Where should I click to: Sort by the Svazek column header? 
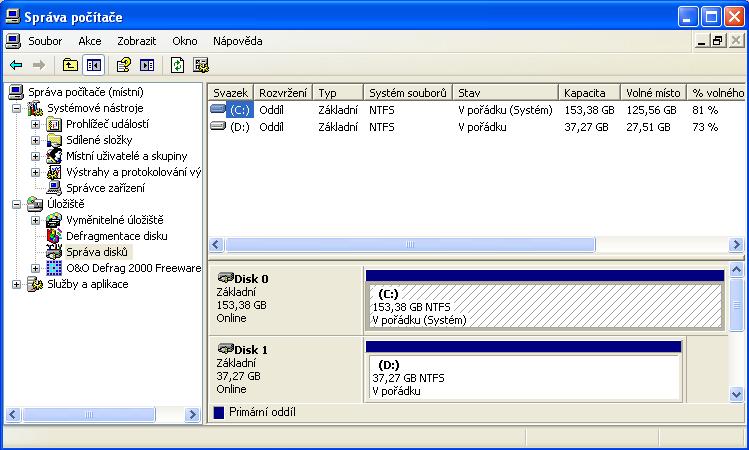[x=231, y=92]
